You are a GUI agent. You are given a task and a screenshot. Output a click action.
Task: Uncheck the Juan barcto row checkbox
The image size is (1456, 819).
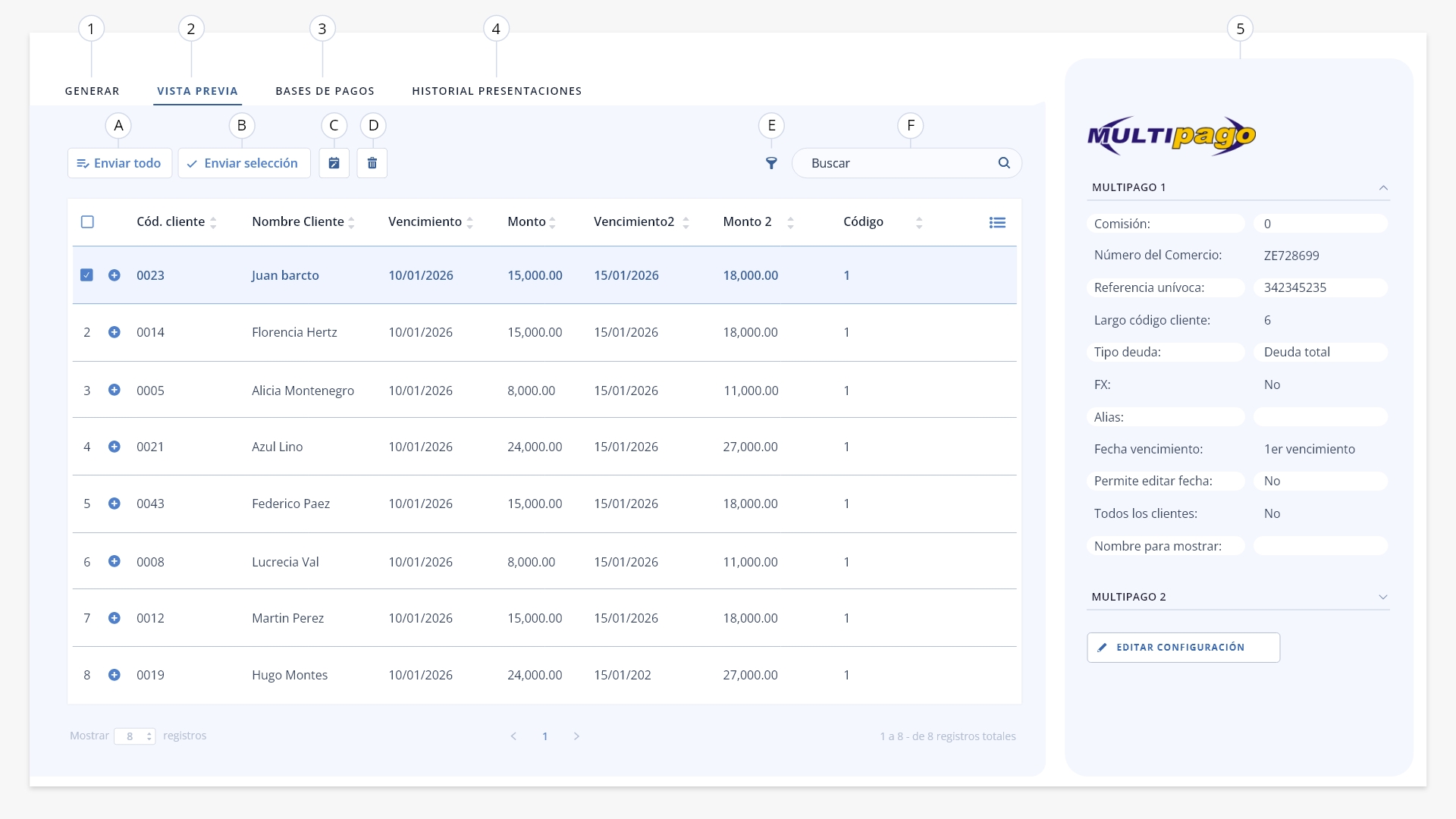(87, 275)
